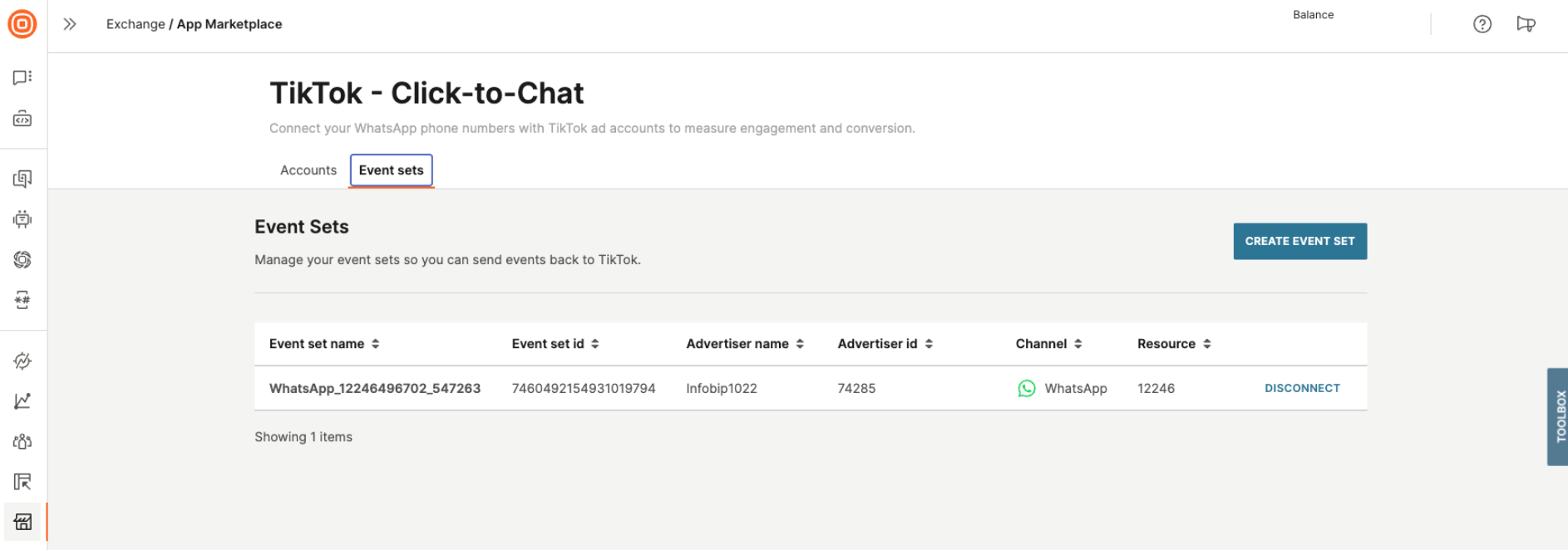1568x550 pixels.
Task: Open the cursor-and-table icon in the sidebar
Action: [x=22, y=482]
